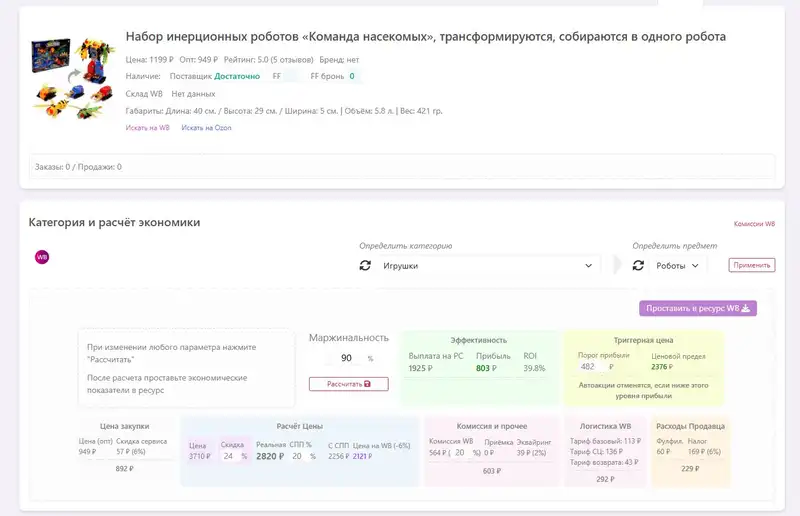800x516 pixels.
Task: Open the Роботы subject dropdown
Action: (x=677, y=266)
